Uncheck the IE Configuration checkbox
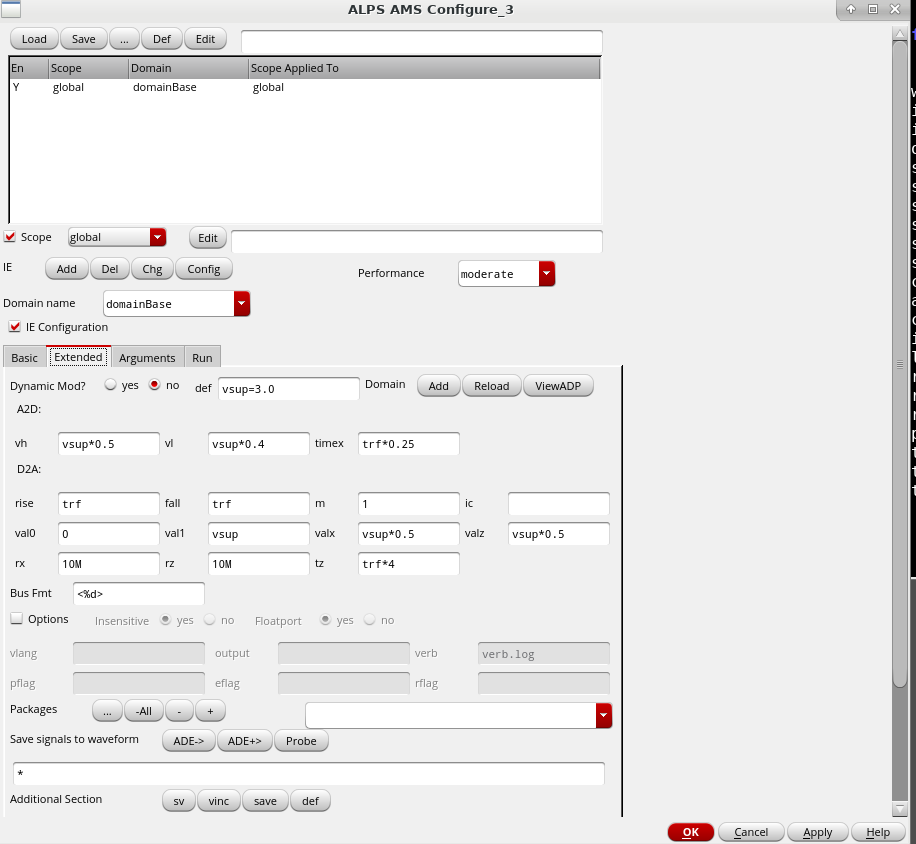 [x=15, y=327]
